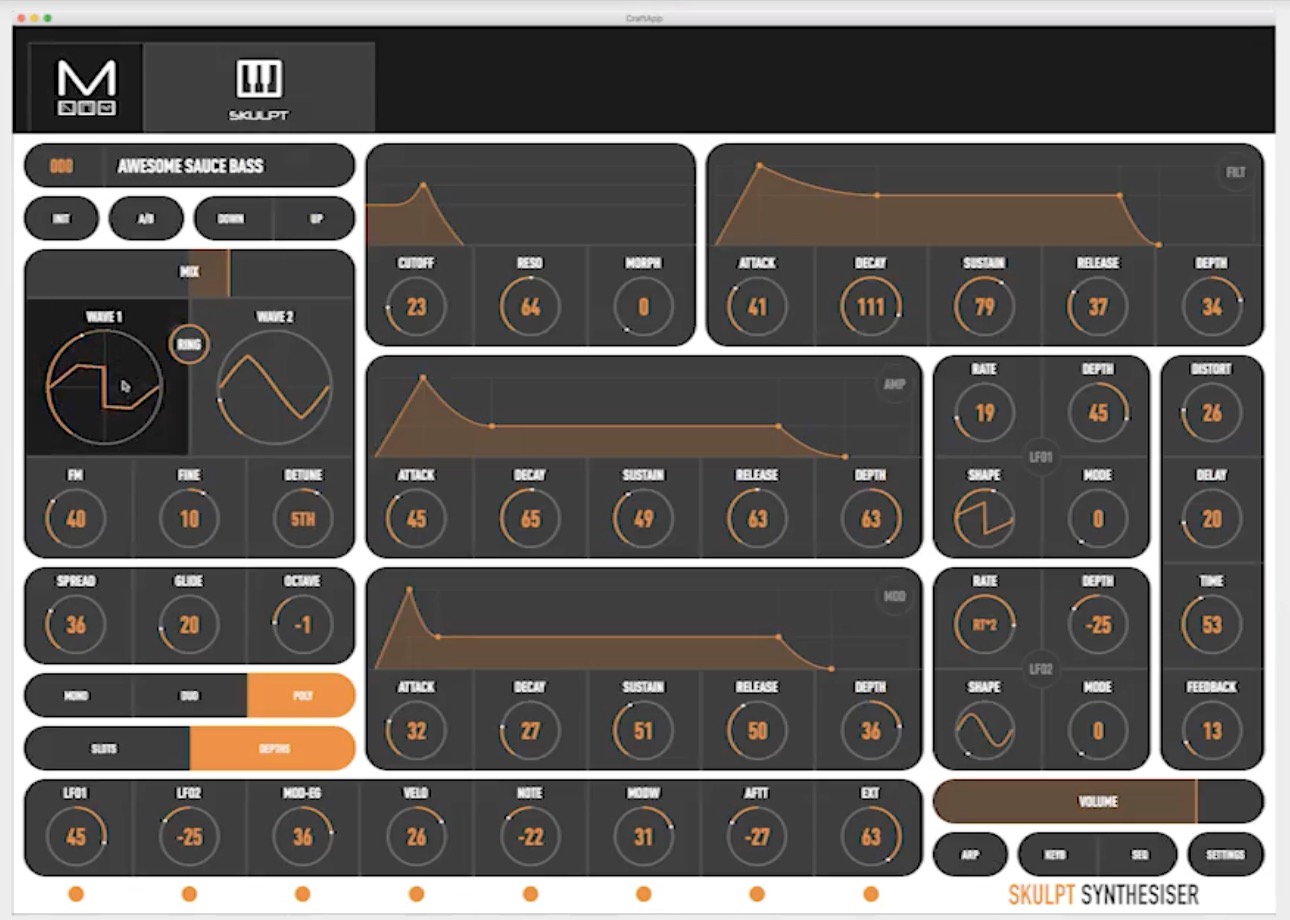1290x920 pixels.
Task: Toggle the A/B compare button
Action: point(146,218)
